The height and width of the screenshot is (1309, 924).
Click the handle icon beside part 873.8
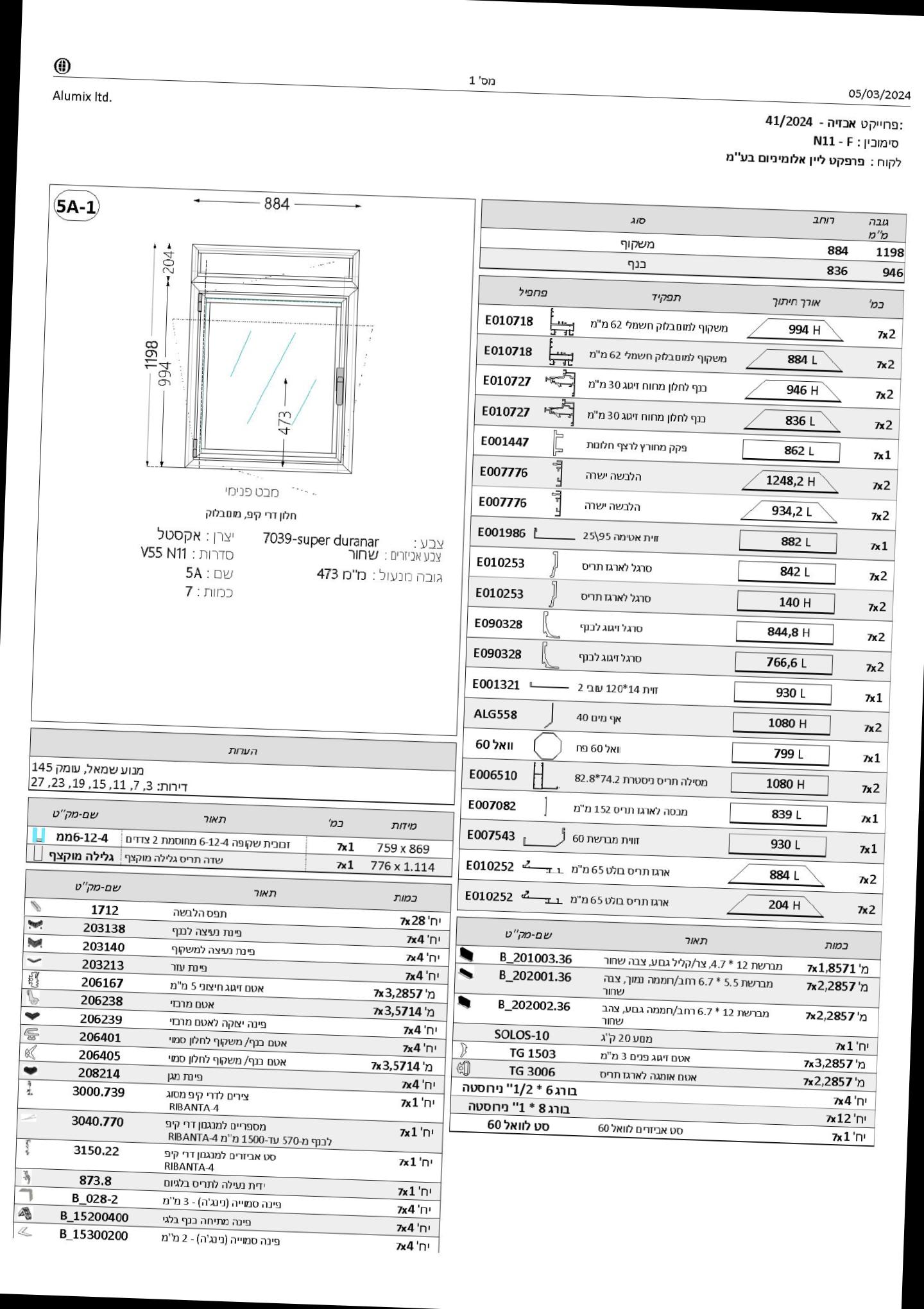[x=28, y=1177]
